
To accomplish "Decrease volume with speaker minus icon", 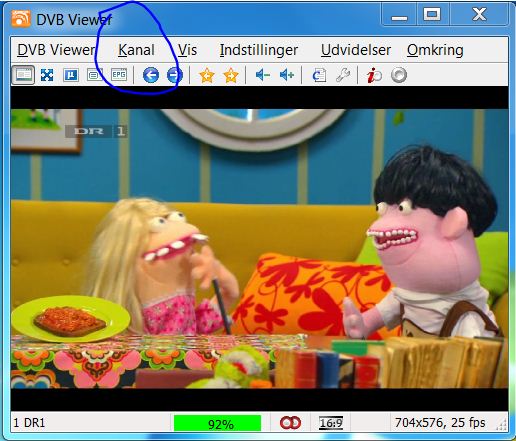I will coord(262,75).
